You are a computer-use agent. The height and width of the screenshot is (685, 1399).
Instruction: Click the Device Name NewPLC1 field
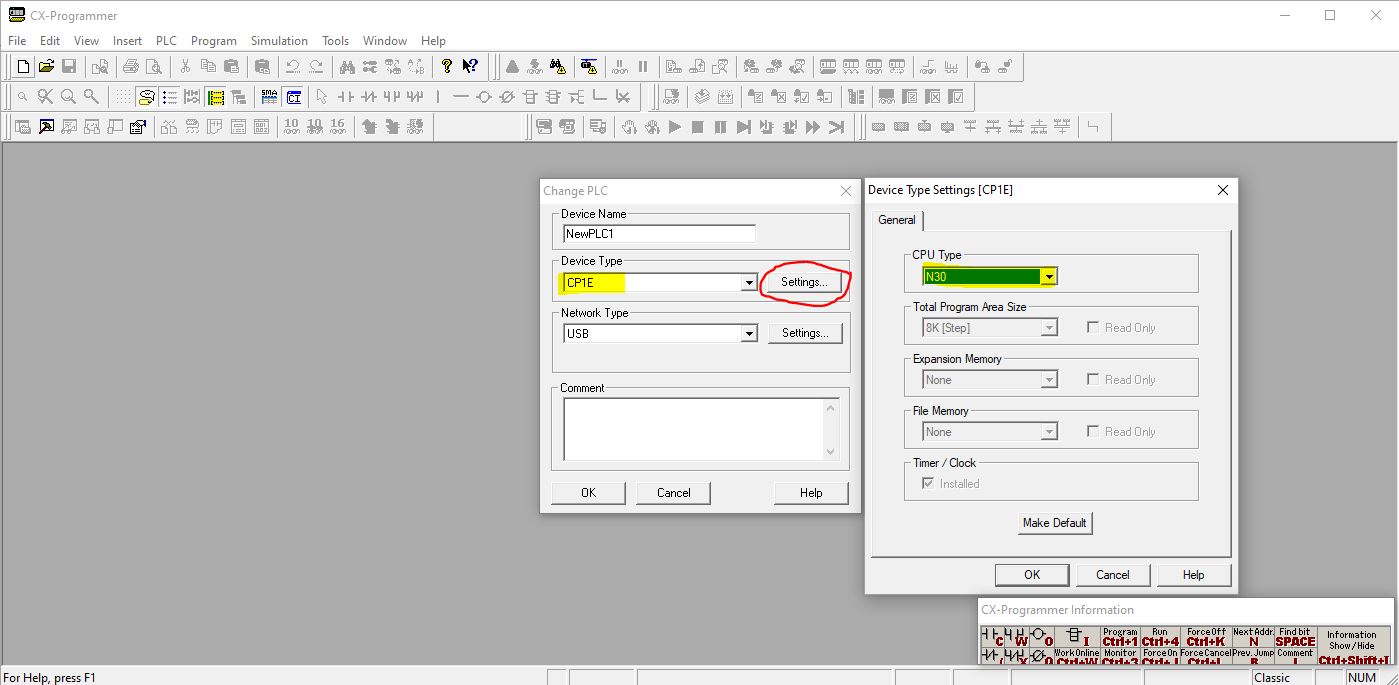tap(659, 234)
